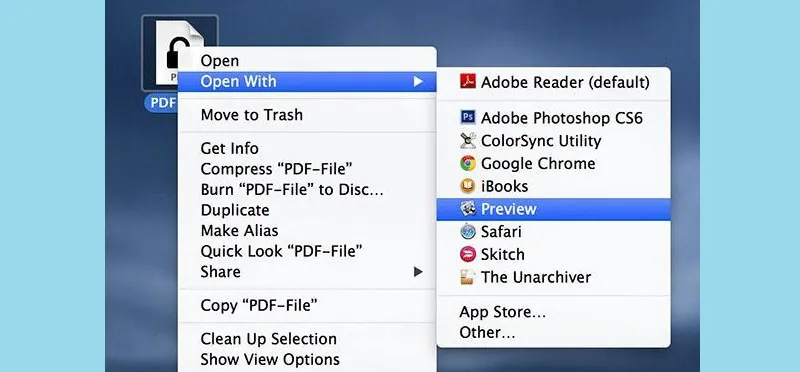Select Duplicate in context menu
The width and height of the screenshot is (800, 372).
coord(307,210)
